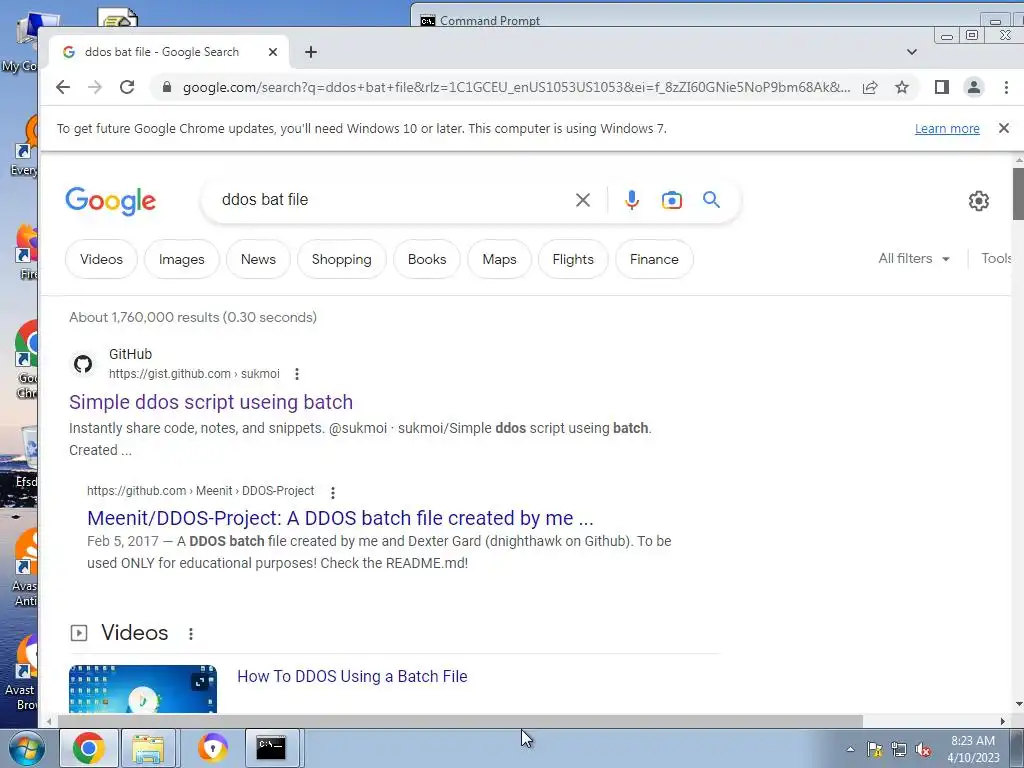Image resolution: width=1024 pixels, height=768 pixels.
Task: Switch to Shopping results
Action: pos(342,259)
